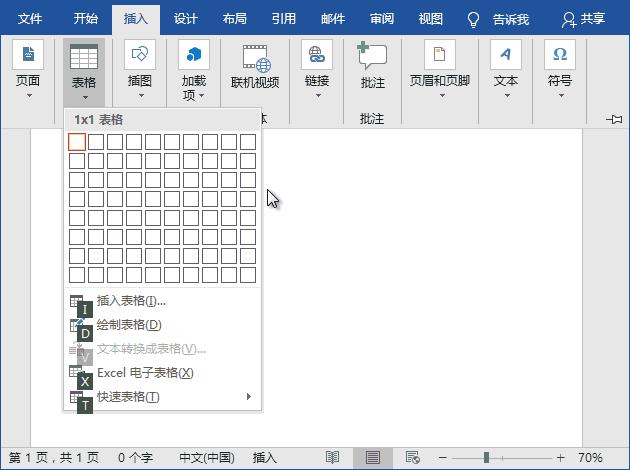This screenshot has height=470, width=630.
Task: Select the highlighted 1x1 table grid cell
Action: 77,142
